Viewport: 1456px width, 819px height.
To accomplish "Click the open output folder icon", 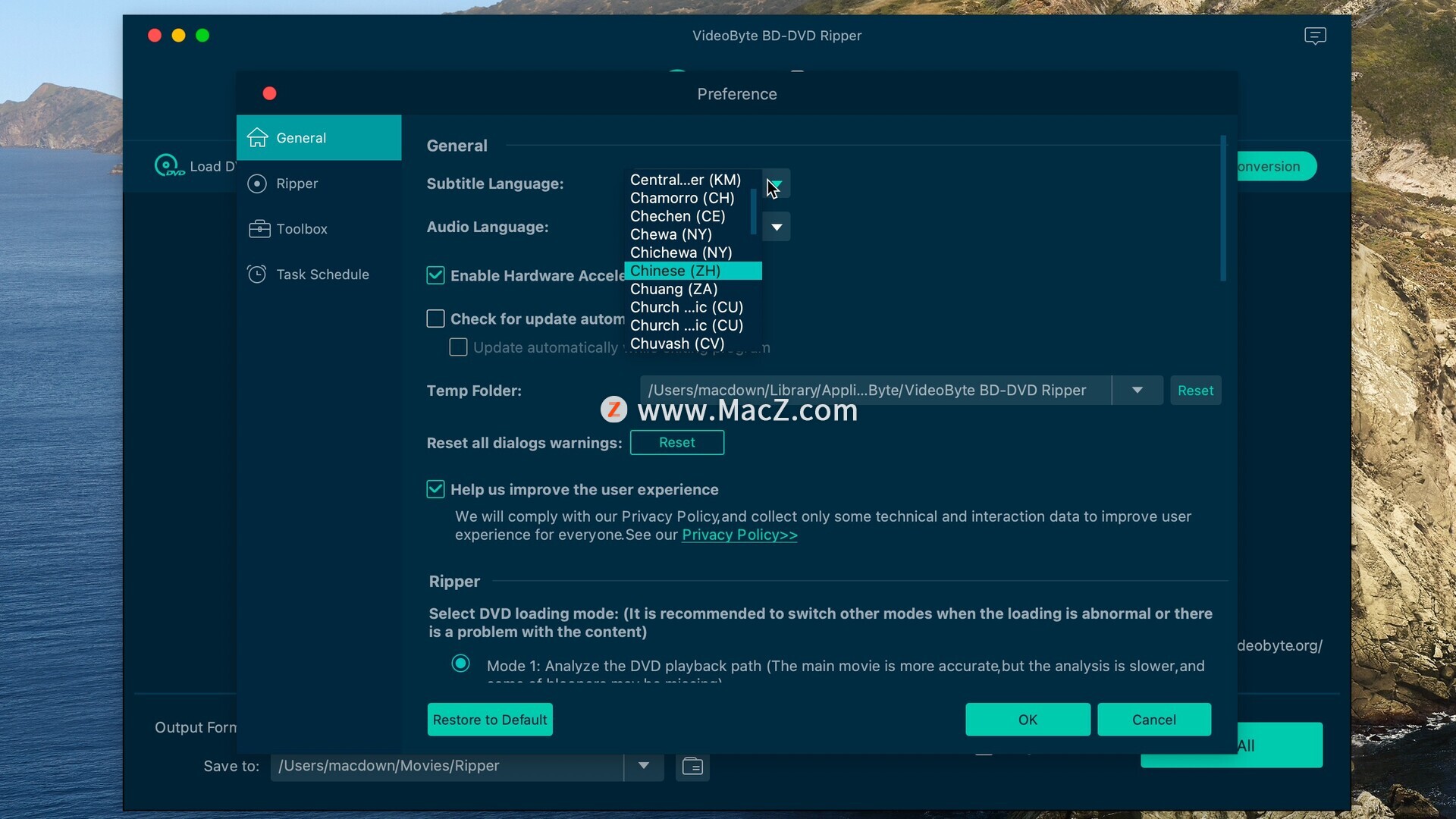I will (x=692, y=766).
